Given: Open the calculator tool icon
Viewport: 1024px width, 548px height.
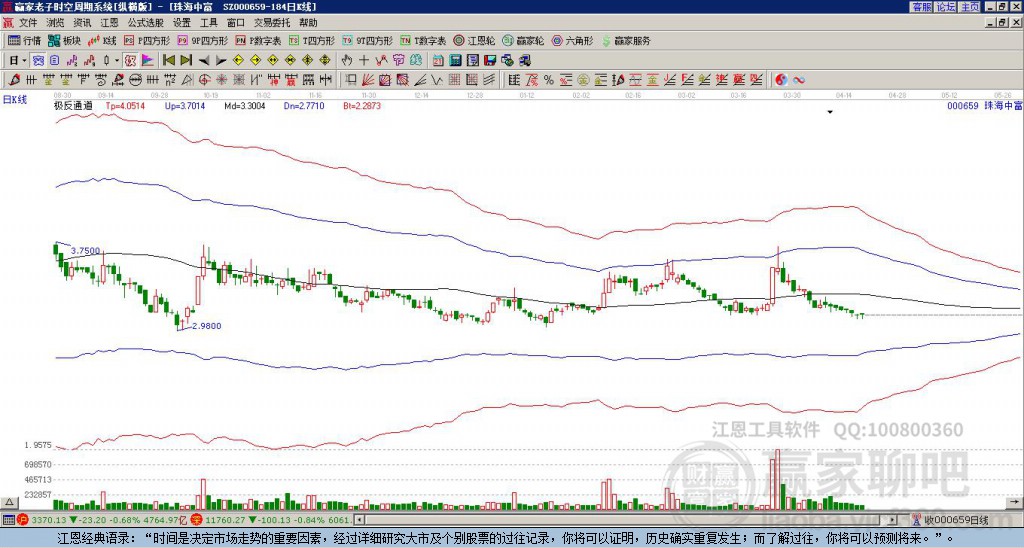Looking at the screenshot, I should click(x=456, y=60).
